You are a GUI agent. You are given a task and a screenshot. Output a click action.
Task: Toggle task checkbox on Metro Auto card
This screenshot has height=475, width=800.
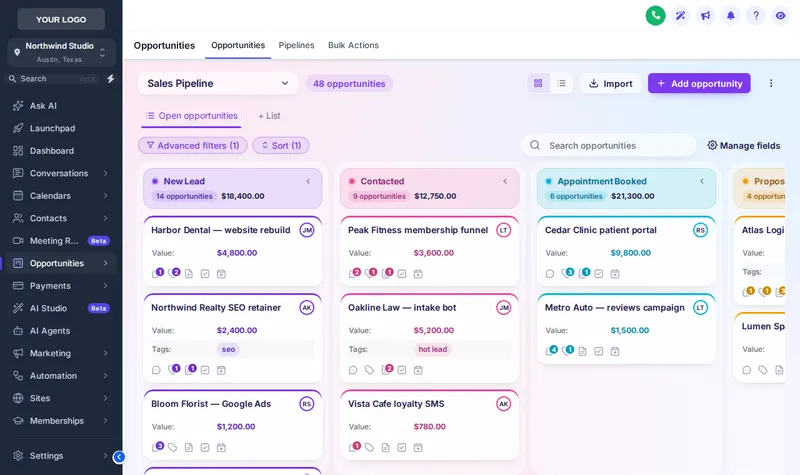pos(599,351)
